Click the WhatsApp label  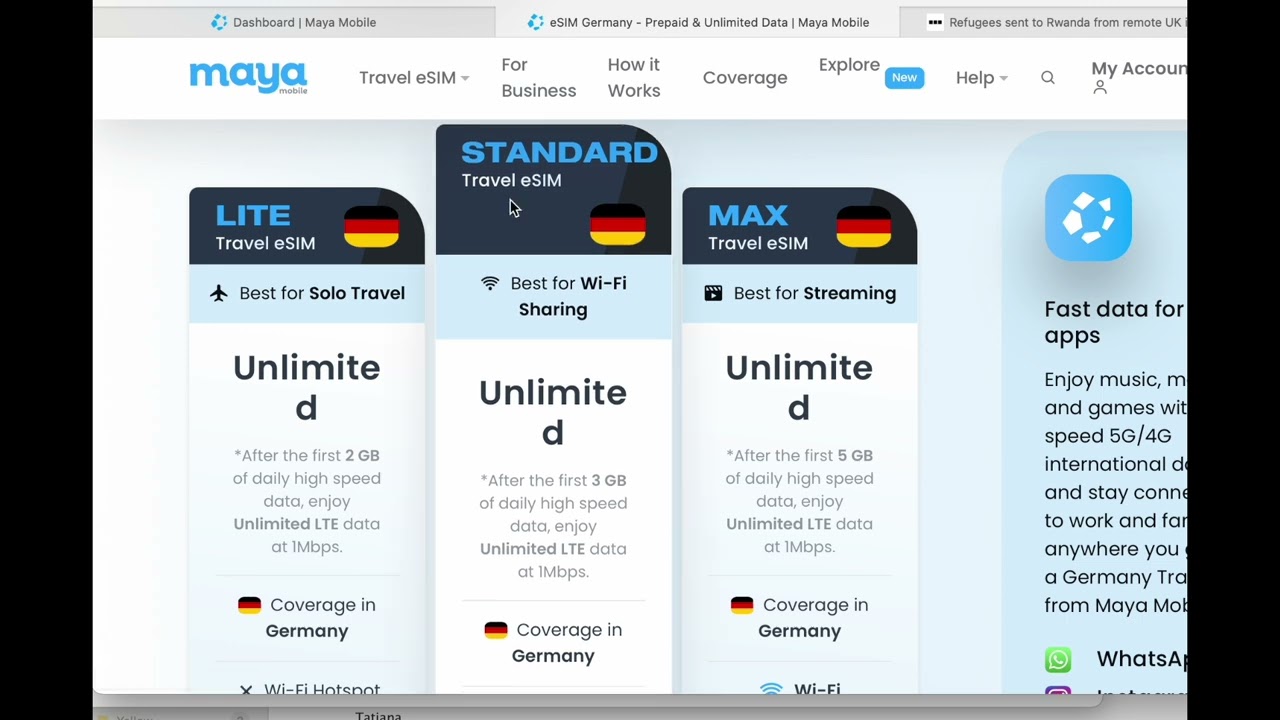click(1141, 659)
